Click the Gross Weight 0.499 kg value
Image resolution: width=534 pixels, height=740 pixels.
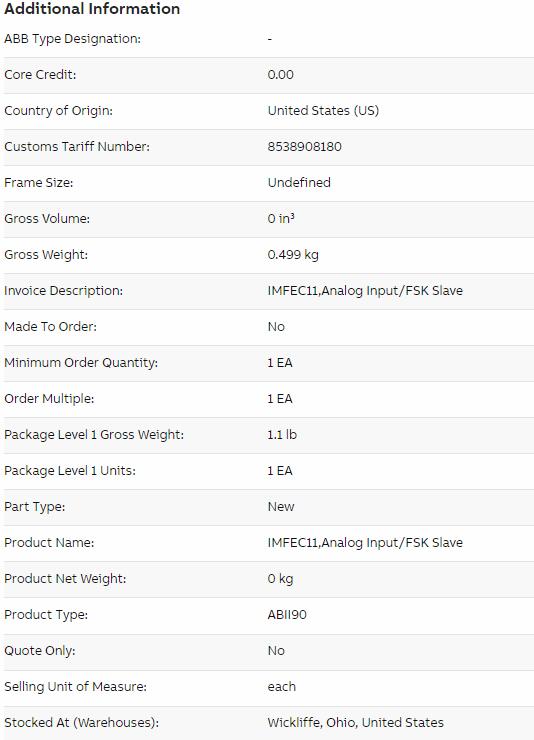click(293, 255)
